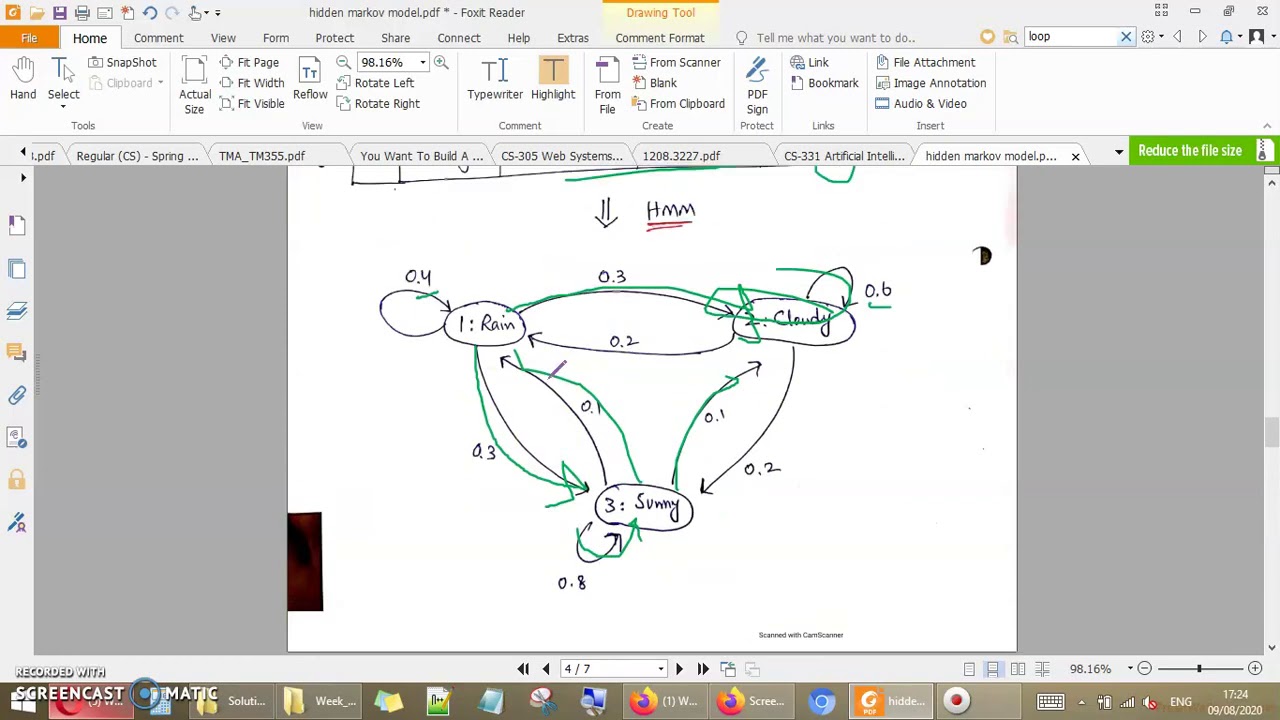Open Chrome from the Windows taskbar
This screenshot has width=1280, height=720.
[821, 701]
